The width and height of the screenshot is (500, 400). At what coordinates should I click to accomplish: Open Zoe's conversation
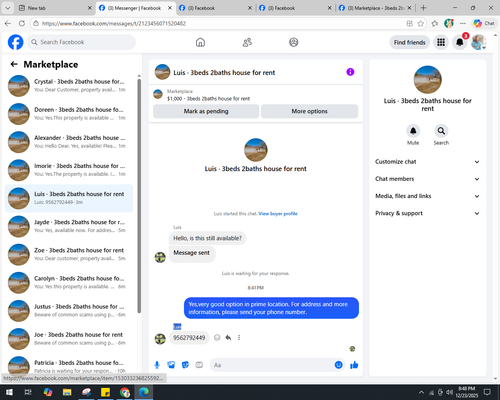pos(69,254)
